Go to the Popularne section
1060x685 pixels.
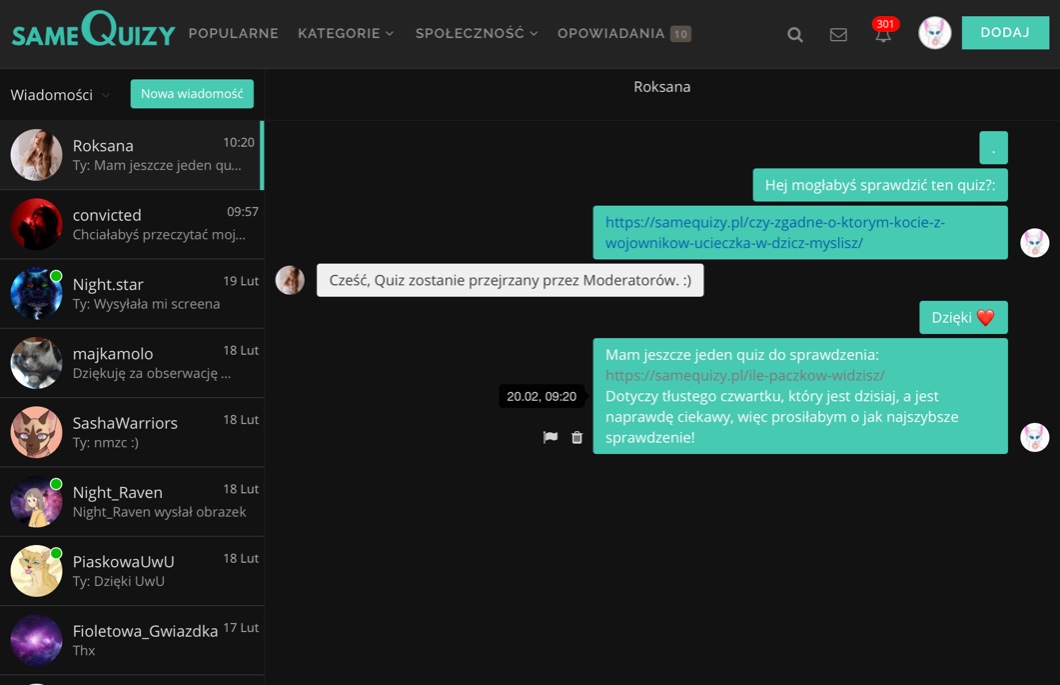233,33
